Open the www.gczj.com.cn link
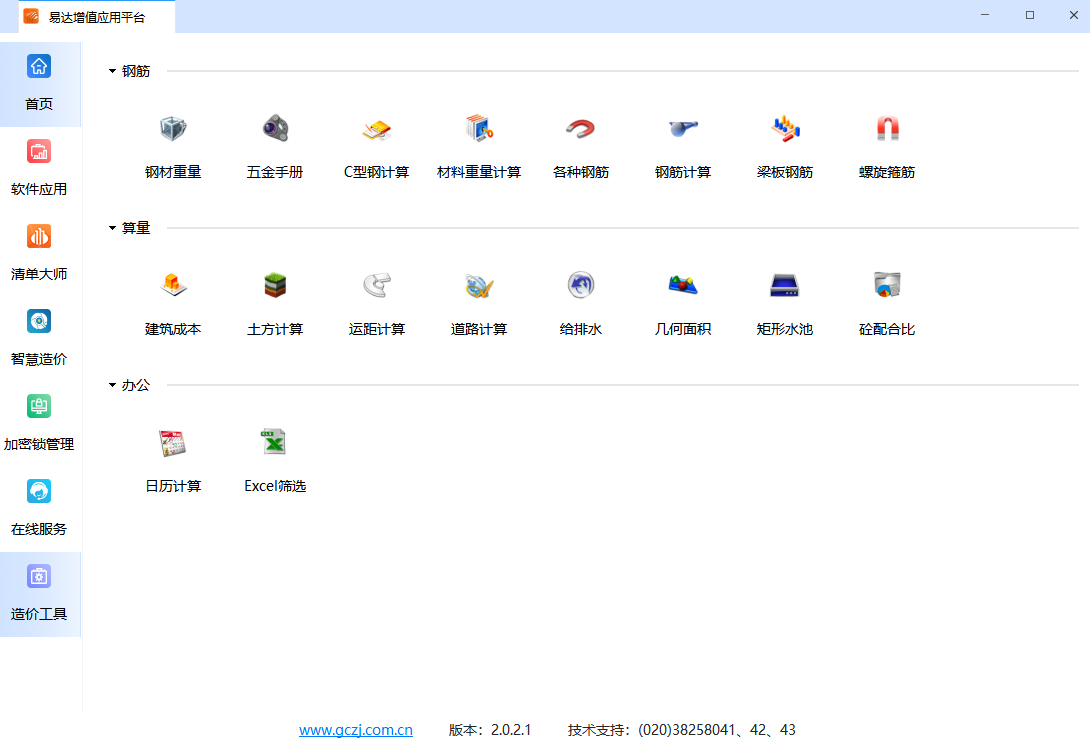Viewport: 1090px width, 742px height. tap(356, 729)
